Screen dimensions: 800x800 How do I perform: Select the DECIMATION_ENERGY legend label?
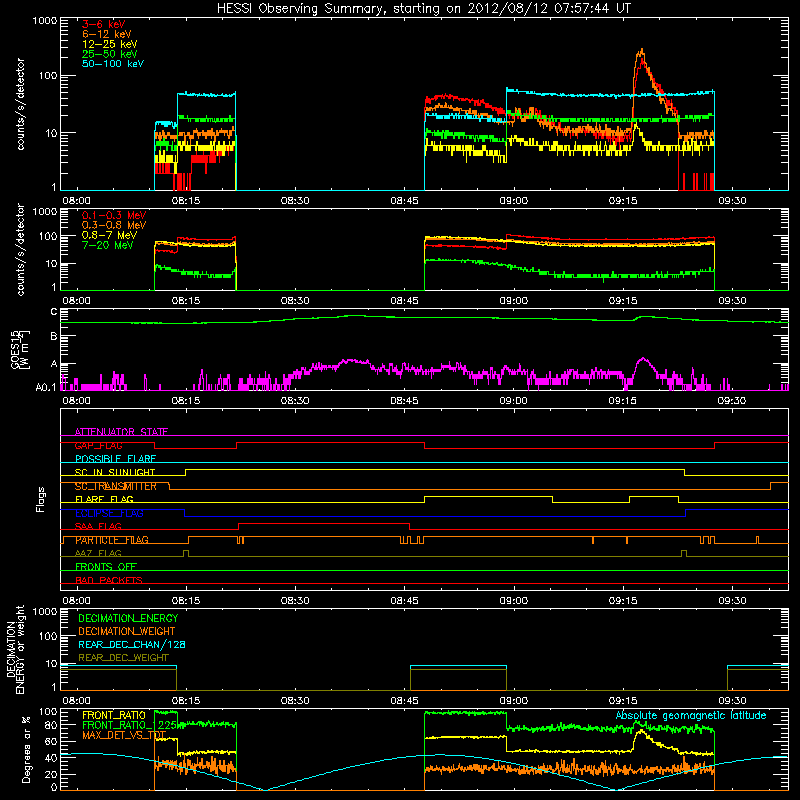pos(128,618)
